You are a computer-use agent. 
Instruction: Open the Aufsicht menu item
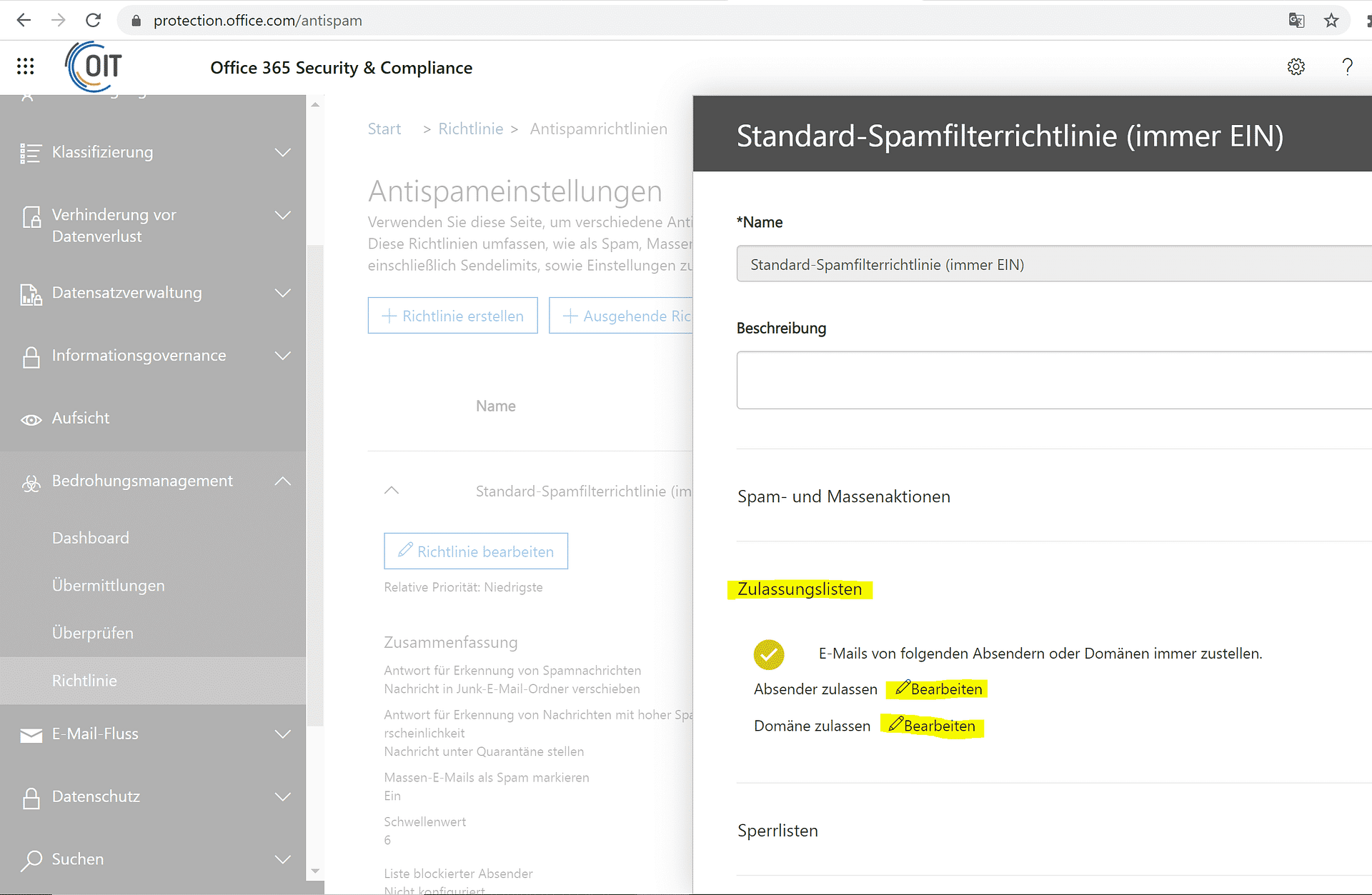(x=81, y=419)
